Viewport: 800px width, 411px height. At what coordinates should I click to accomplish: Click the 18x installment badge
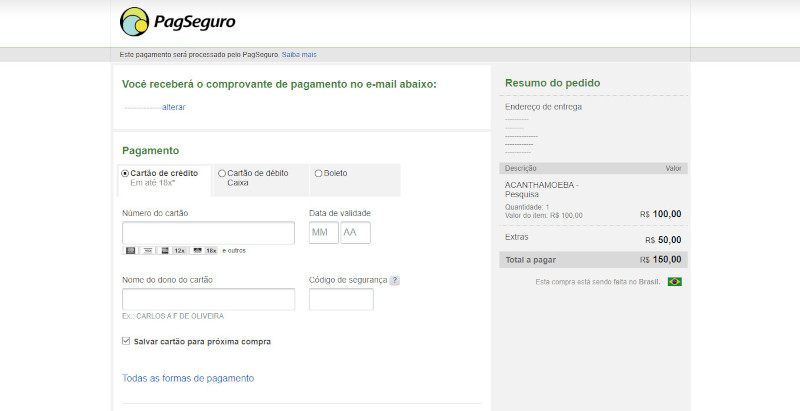coord(211,250)
